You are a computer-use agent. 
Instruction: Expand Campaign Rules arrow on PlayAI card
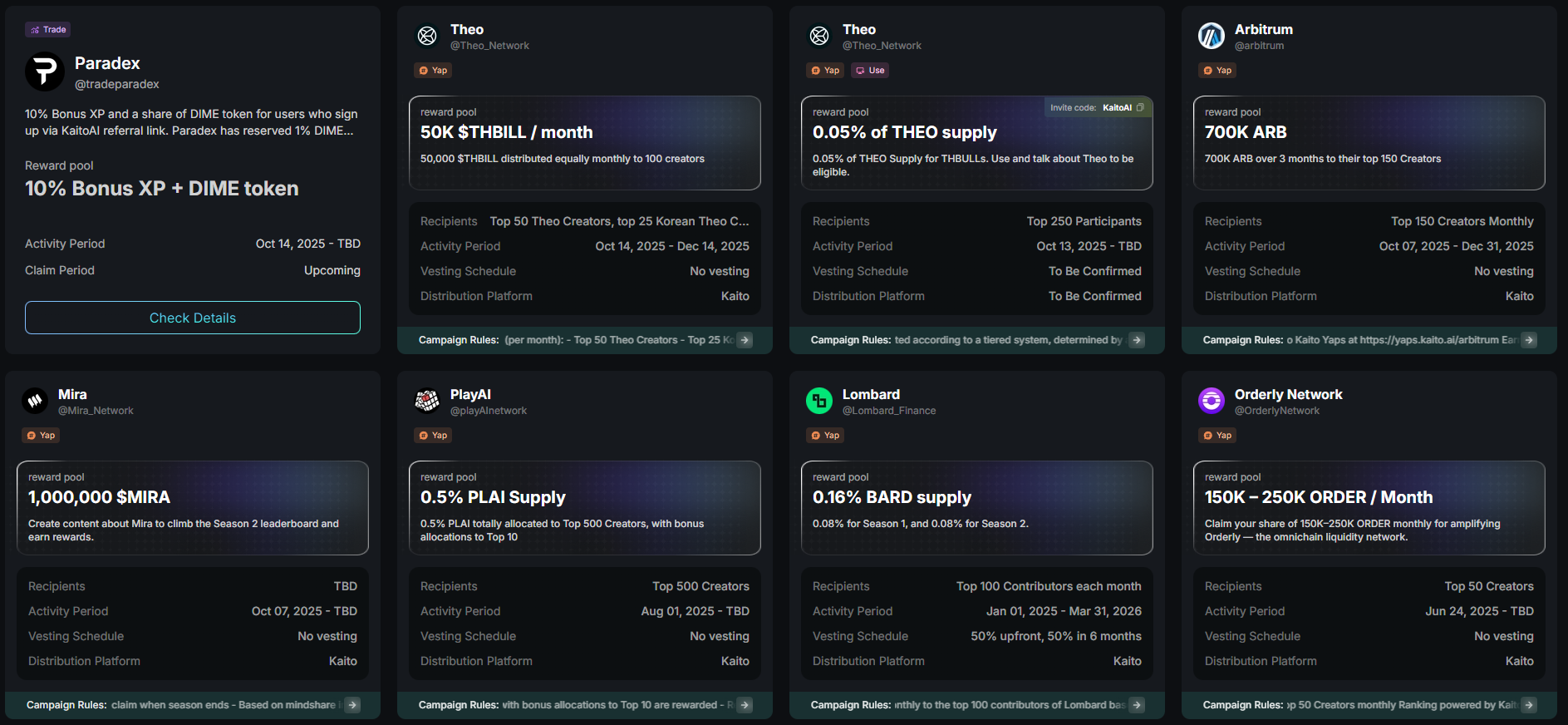[x=745, y=705]
